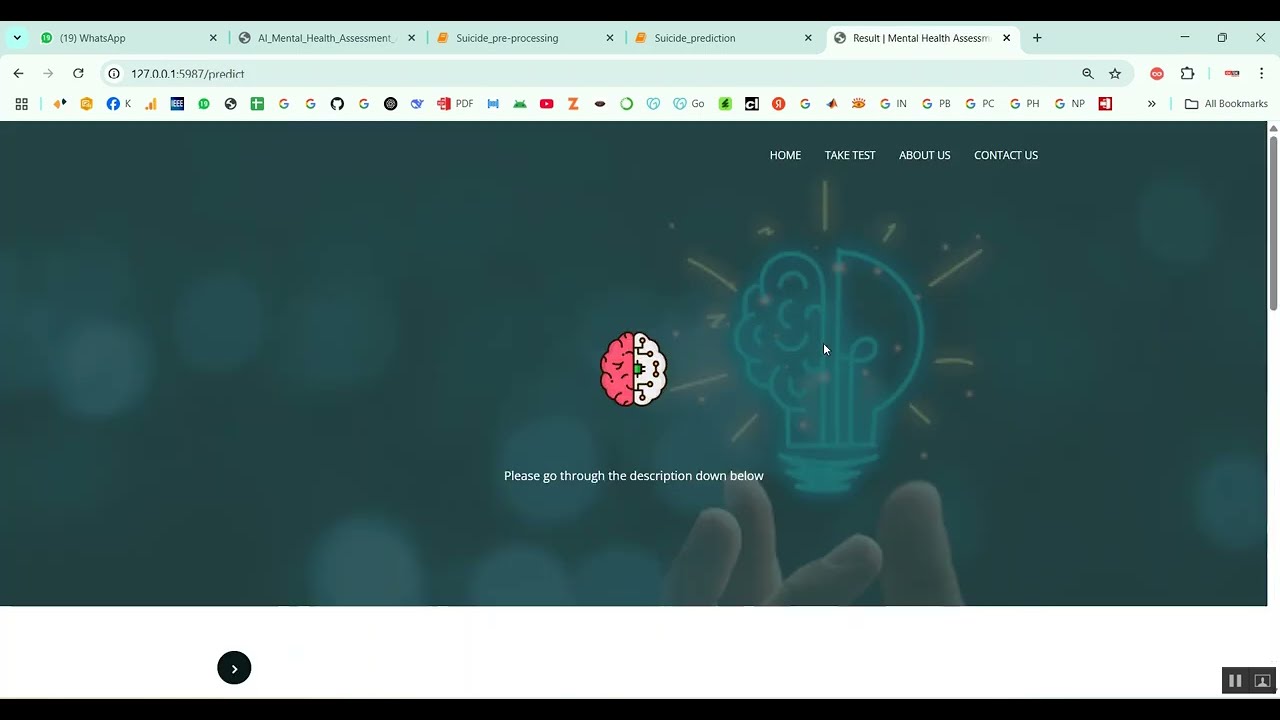Open the IEEE bookmark

177,104
